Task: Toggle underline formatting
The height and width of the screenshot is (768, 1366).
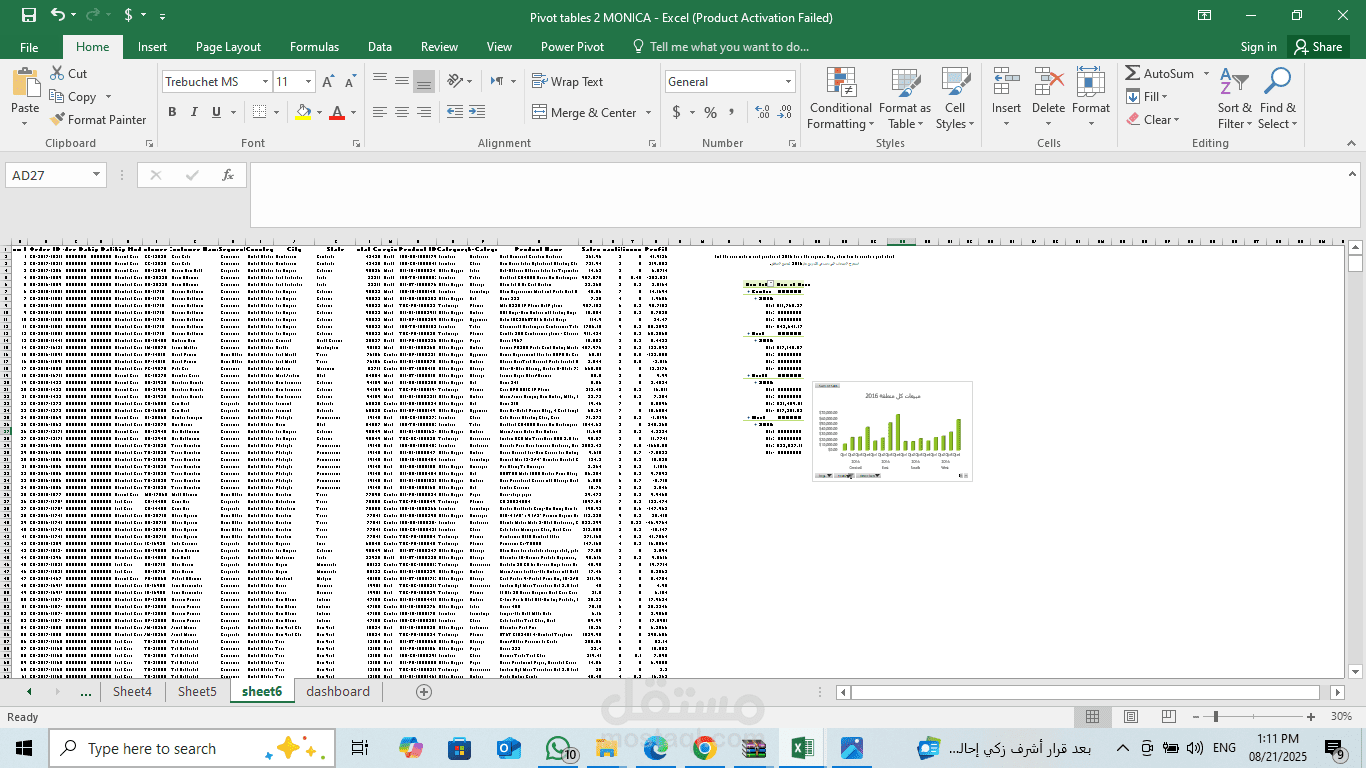Action: coord(214,112)
